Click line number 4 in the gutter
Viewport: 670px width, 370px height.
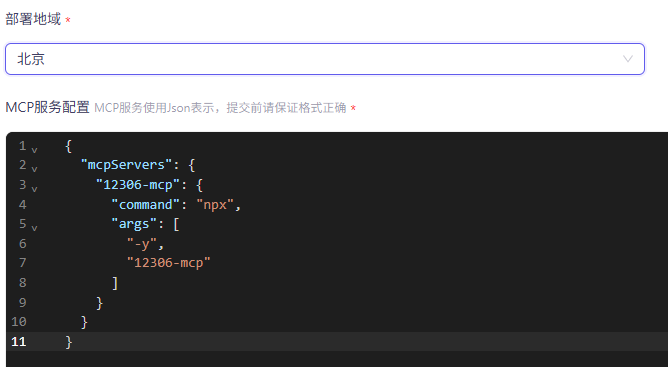point(22,205)
